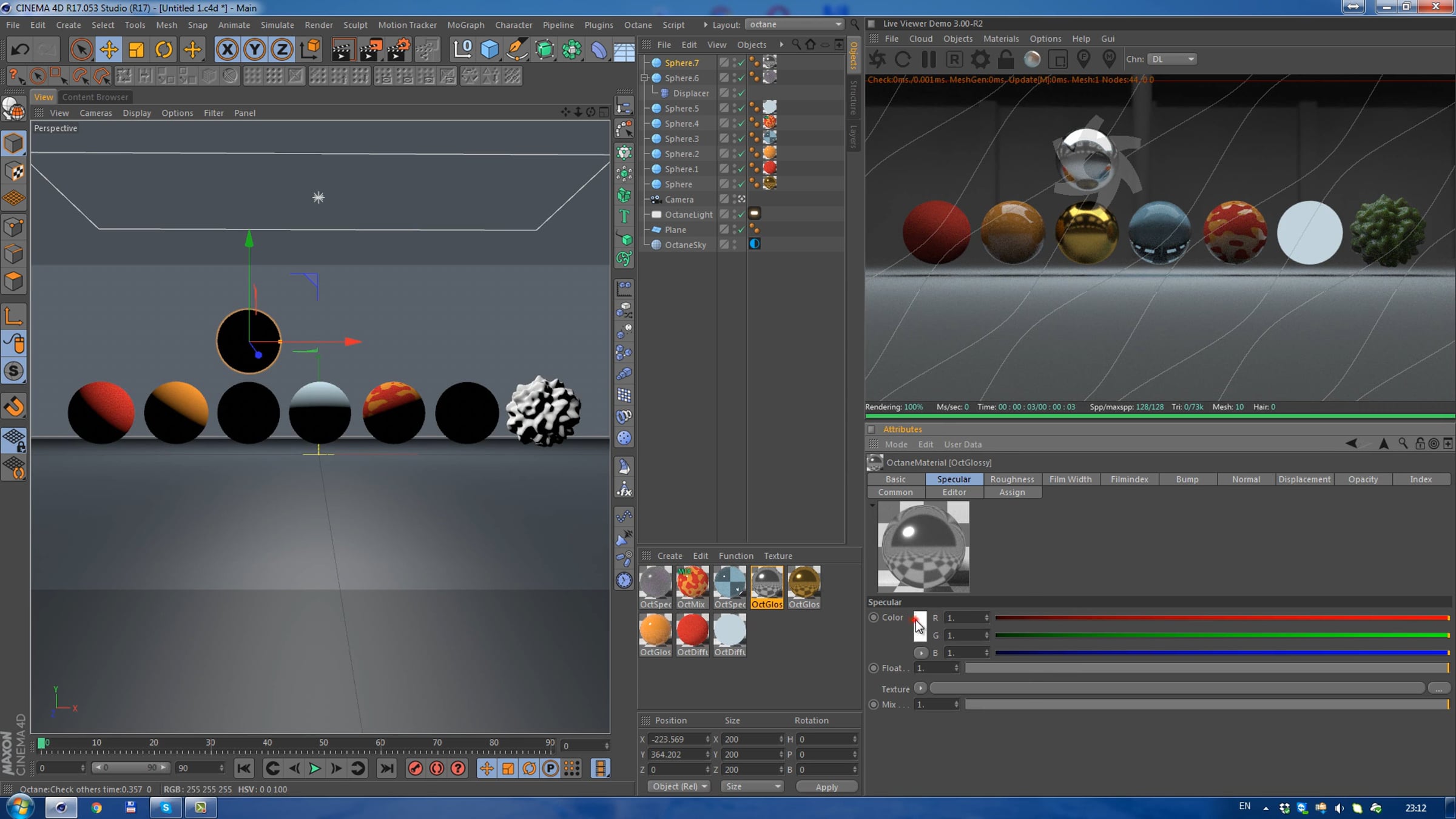Select the Rotate tool icon
This screenshot has height=819, width=1456.
tap(163, 49)
